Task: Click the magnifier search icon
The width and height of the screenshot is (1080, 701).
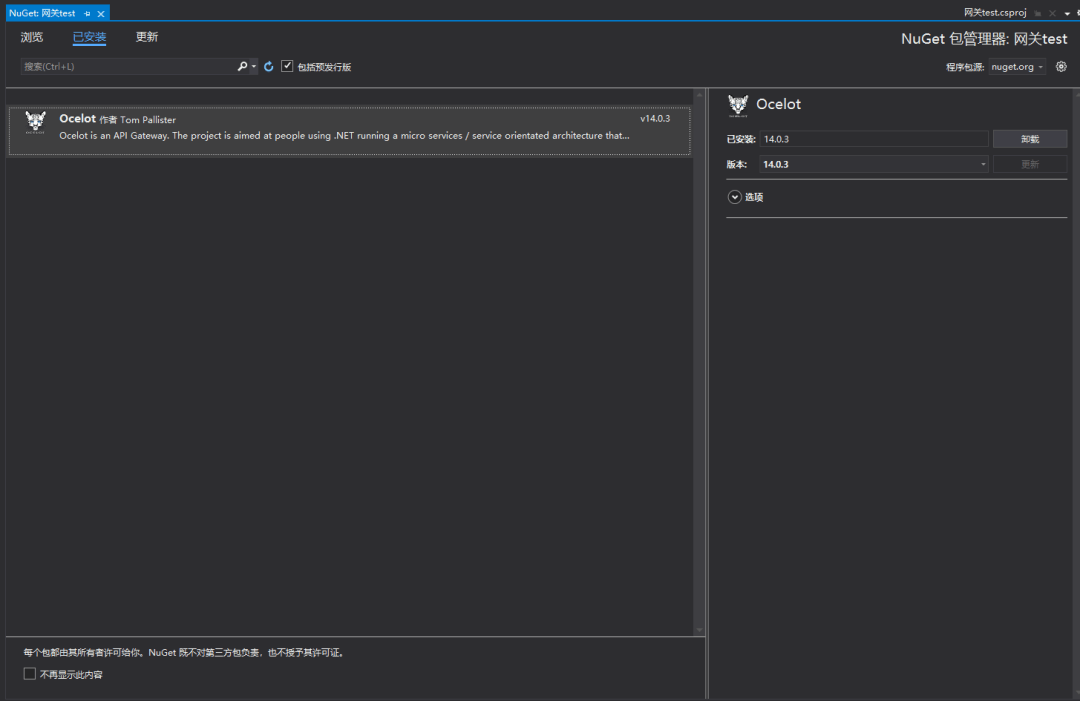Action: [x=242, y=66]
